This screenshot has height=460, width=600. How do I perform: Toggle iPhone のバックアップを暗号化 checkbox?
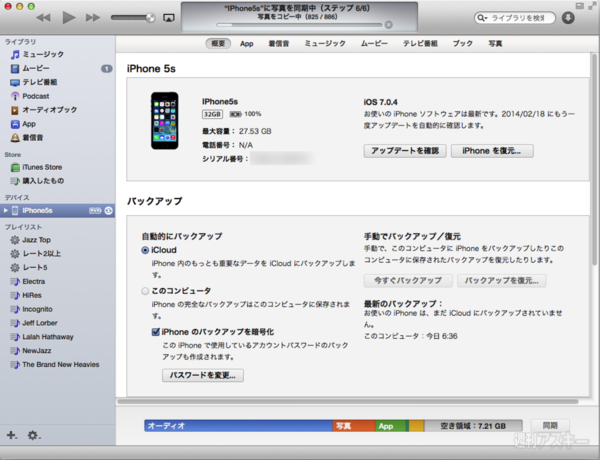click(x=155, y=332)
